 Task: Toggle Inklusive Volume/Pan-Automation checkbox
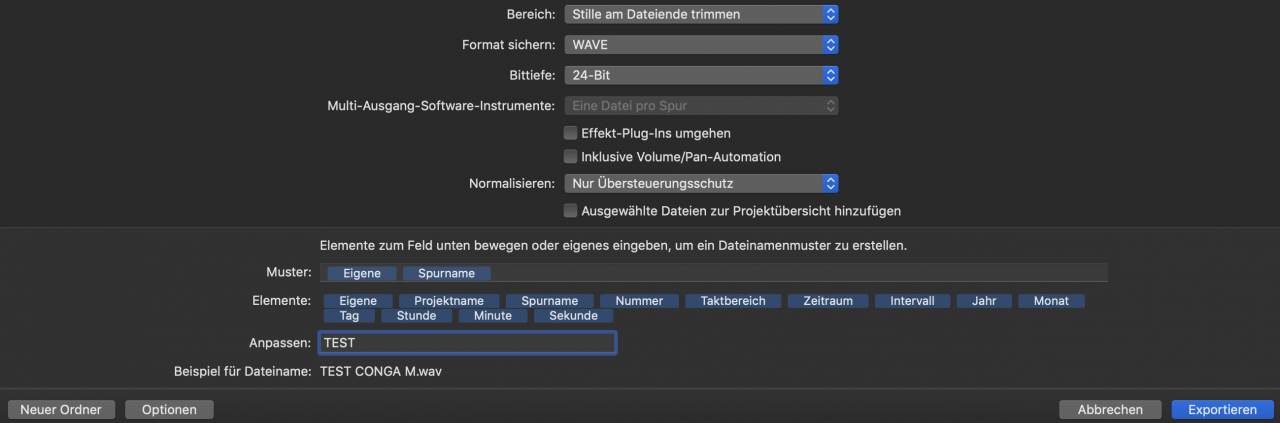pos(571,156)
